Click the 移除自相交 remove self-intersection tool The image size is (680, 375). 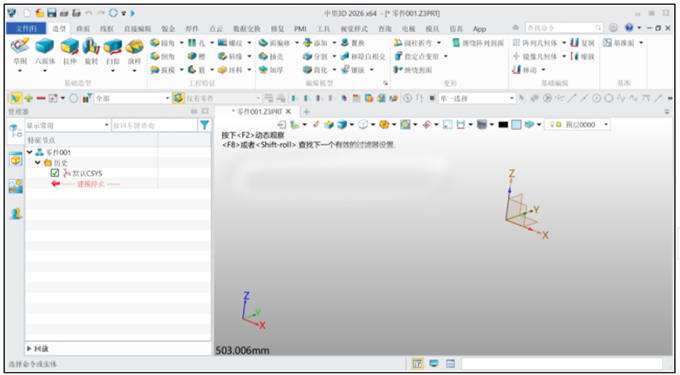click(x=363, y=56)
